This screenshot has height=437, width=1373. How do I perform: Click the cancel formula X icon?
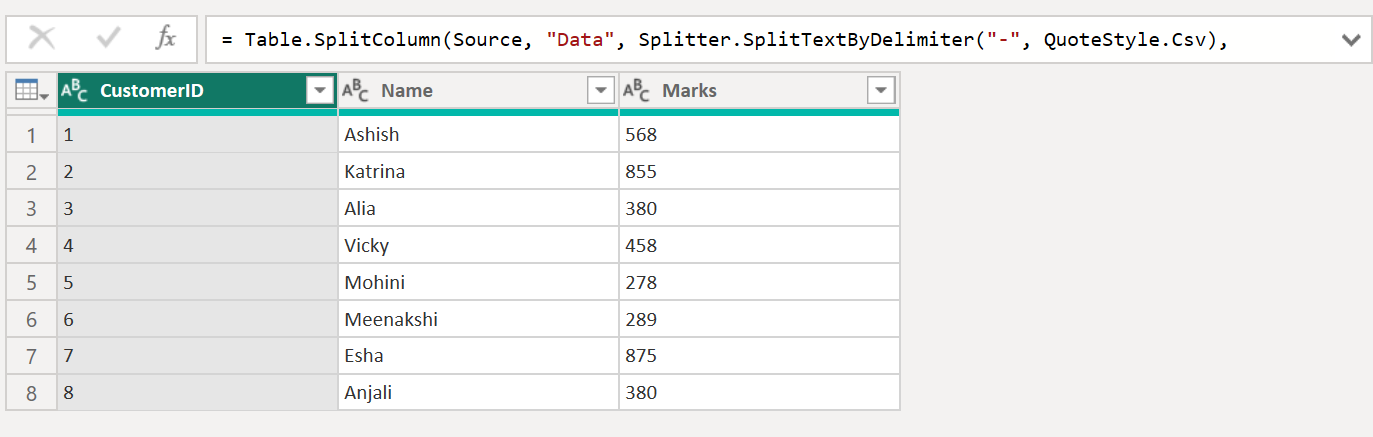pyautogui.click(x=42, y=39)
